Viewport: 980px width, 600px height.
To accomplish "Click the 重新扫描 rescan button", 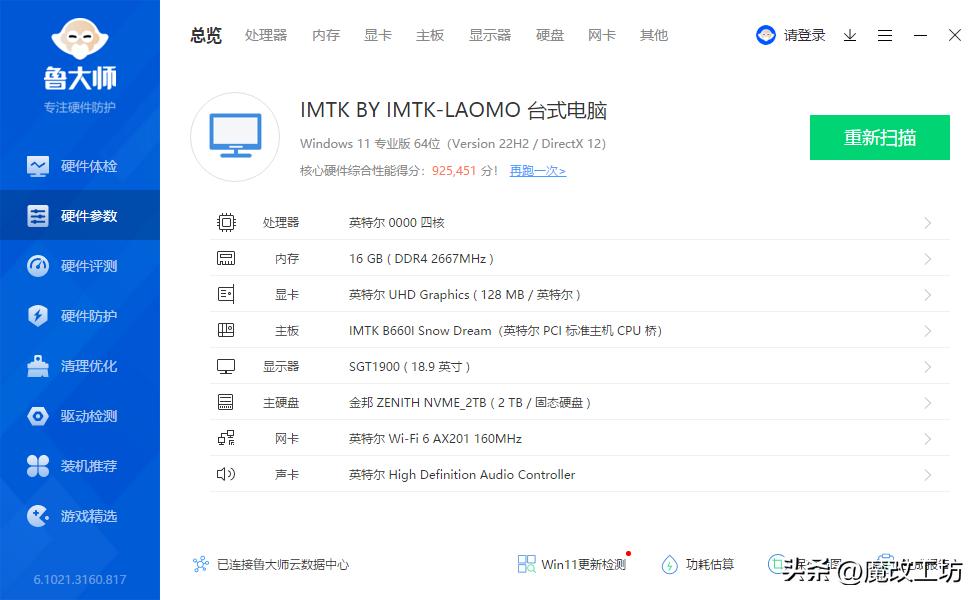I will (879, 137).
